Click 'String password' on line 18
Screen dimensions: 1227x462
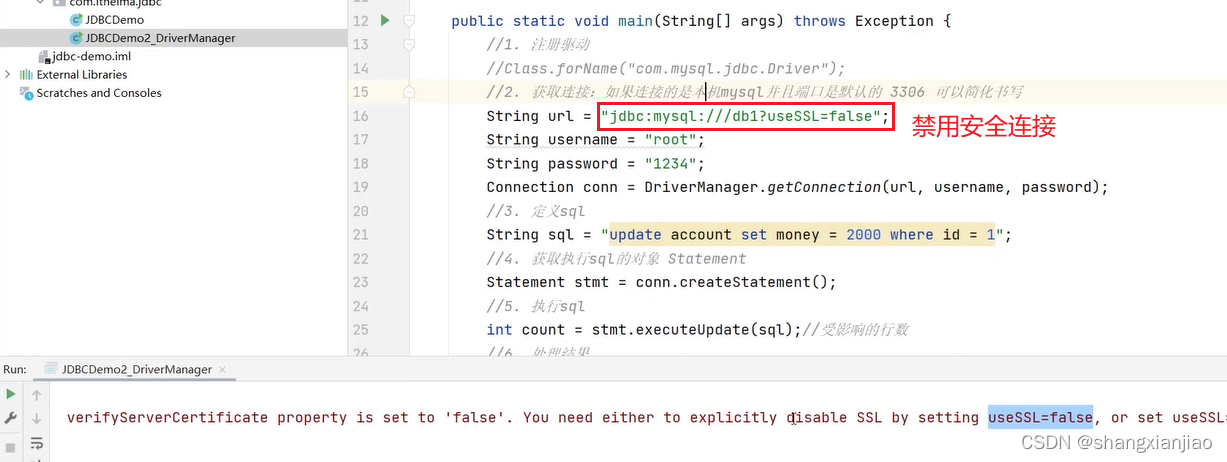tap(550, 164)
